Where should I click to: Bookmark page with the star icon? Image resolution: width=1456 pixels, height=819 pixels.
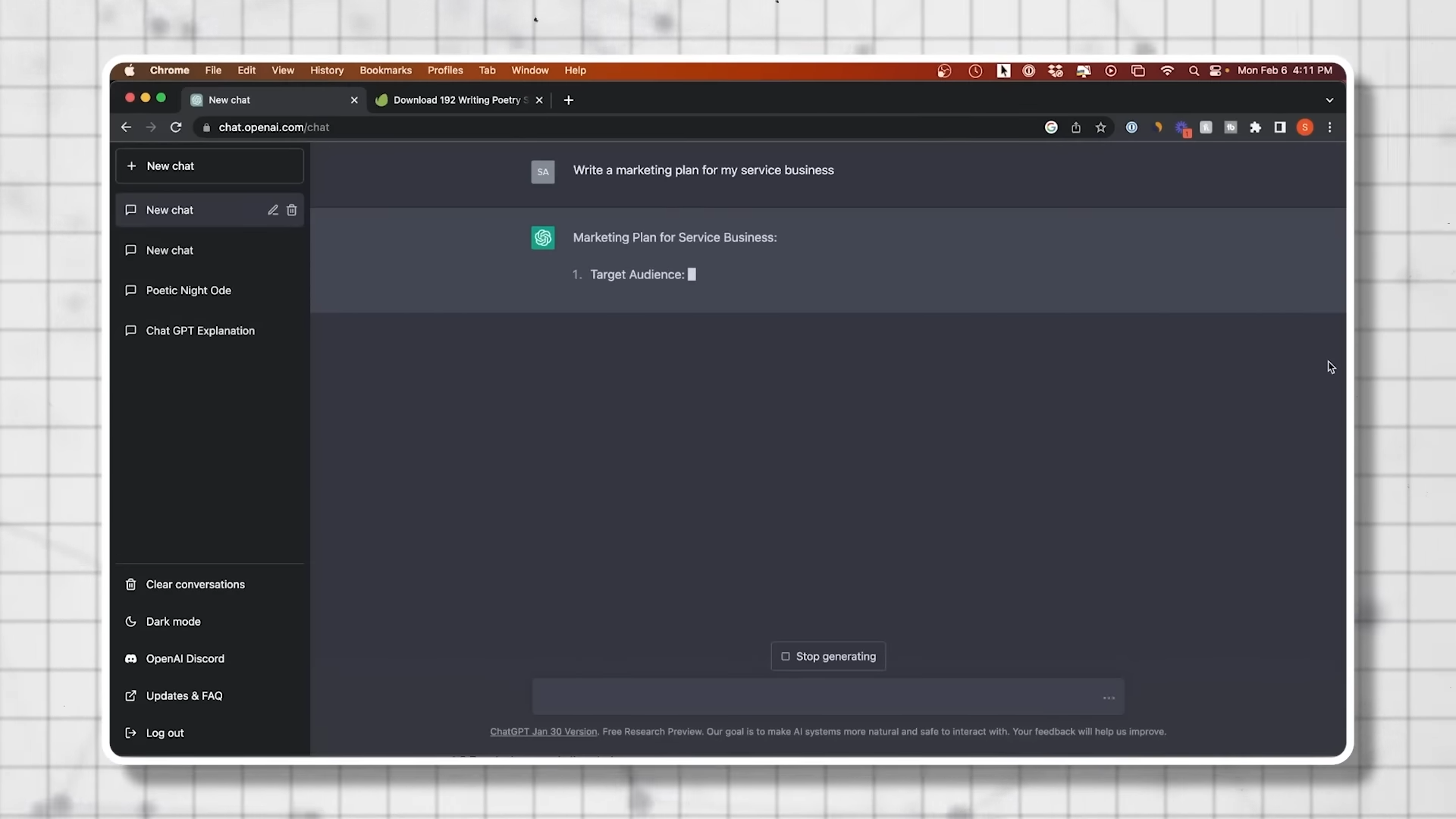point(1100,127)
